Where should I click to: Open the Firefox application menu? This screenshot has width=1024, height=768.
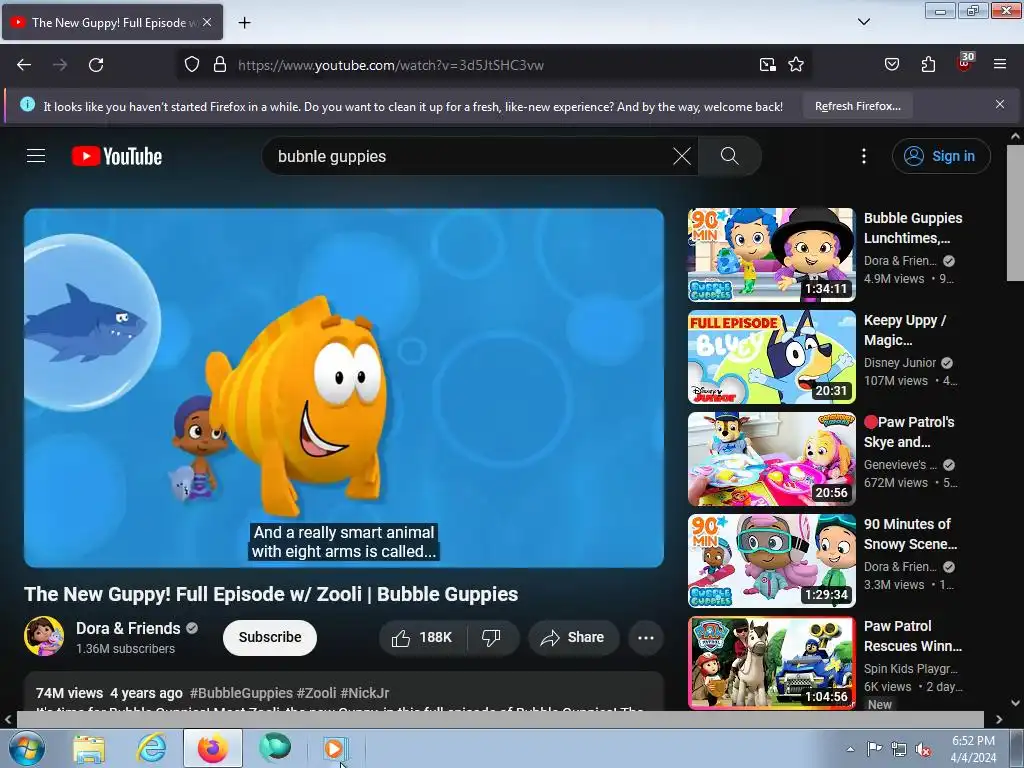pyautogui.click(x=1000, y=65)
